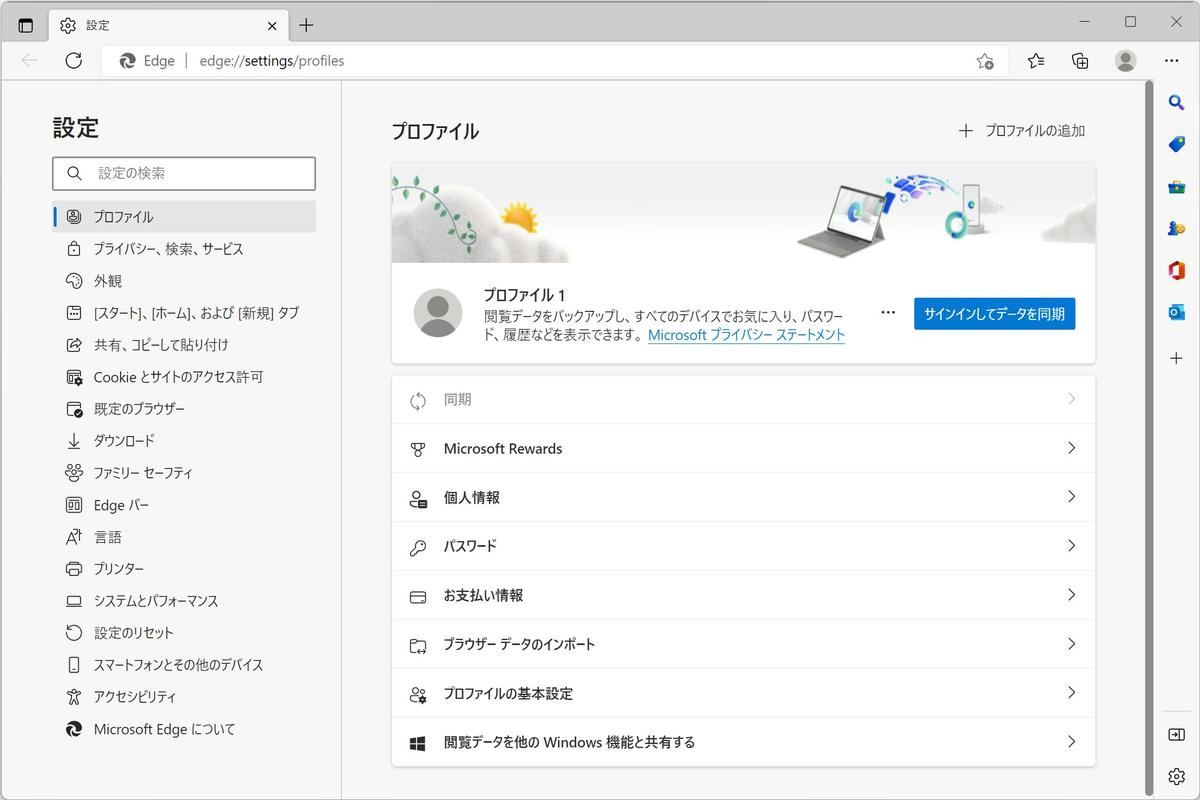The height and width of the screenshot is (800, 1200).
Task: Open Edge バー settings
Action: click(x=184, y=505)
